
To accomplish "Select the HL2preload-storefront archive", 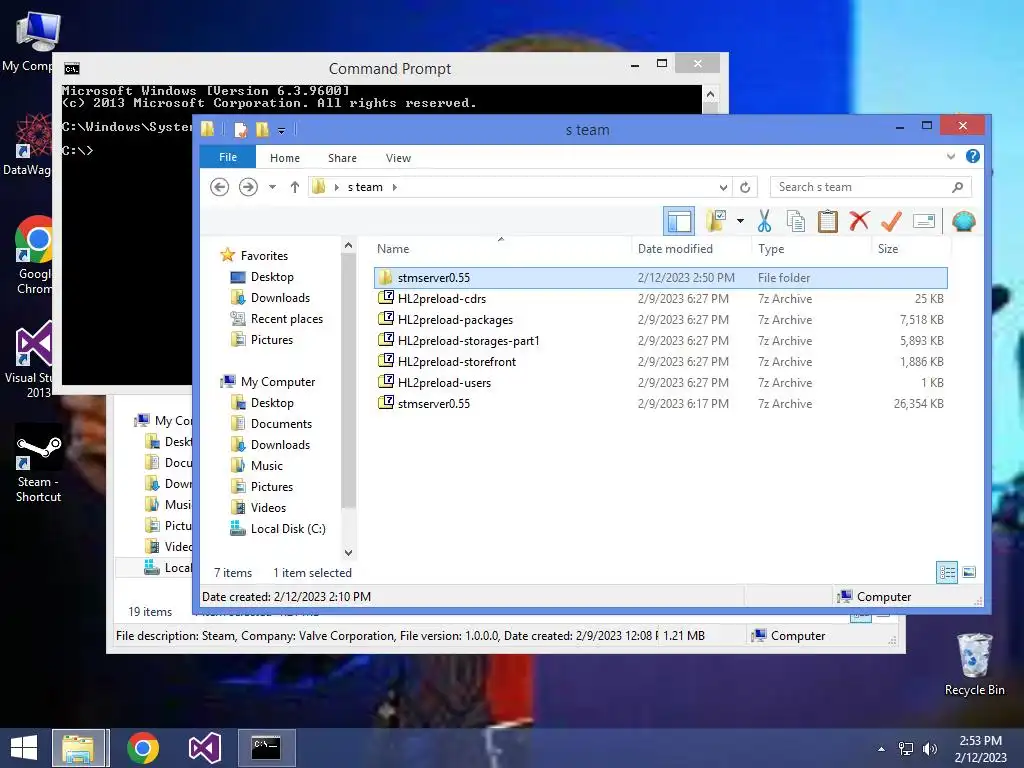I will tap(661, 361).
